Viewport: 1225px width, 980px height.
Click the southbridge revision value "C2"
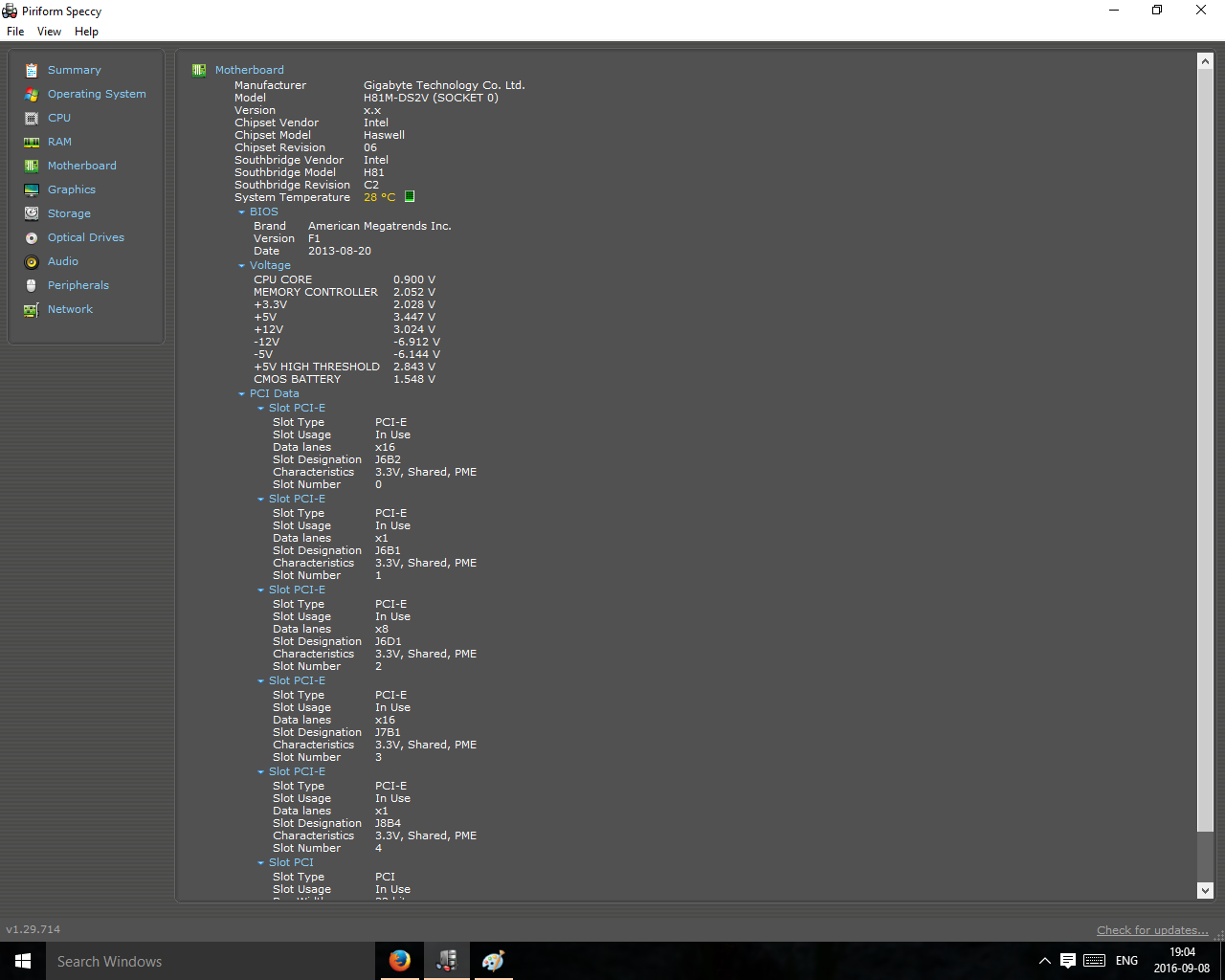tap(371, 185)
